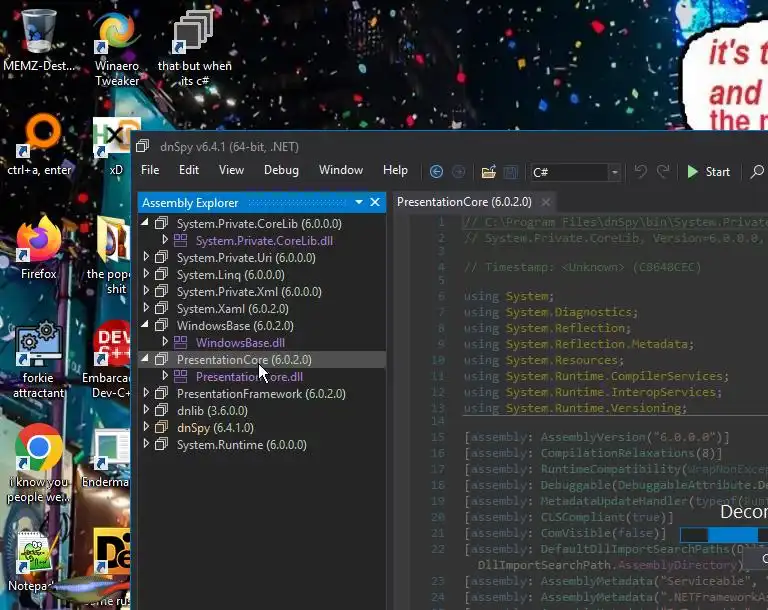Switch to PresentationCore (6.0.2.0) tab

tap(464, 202)
